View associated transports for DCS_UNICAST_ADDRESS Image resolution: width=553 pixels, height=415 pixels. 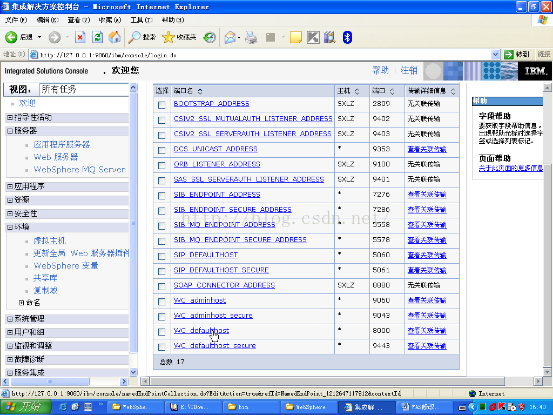point(427,149)
